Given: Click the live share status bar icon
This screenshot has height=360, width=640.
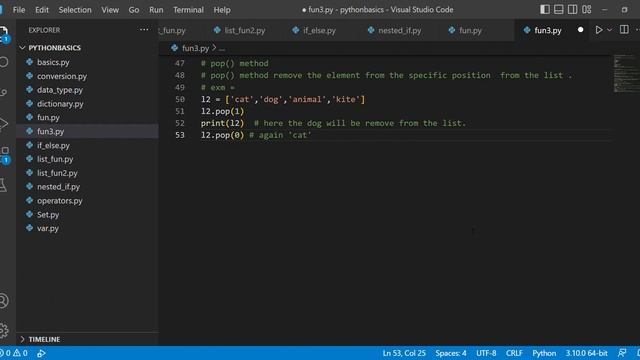Looking at the screenshot, I should tap(41, 353).
